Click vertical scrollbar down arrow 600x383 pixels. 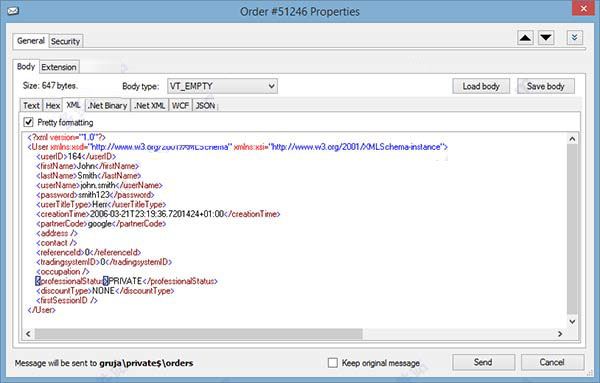pyautogui.click(x=572, y=321)
